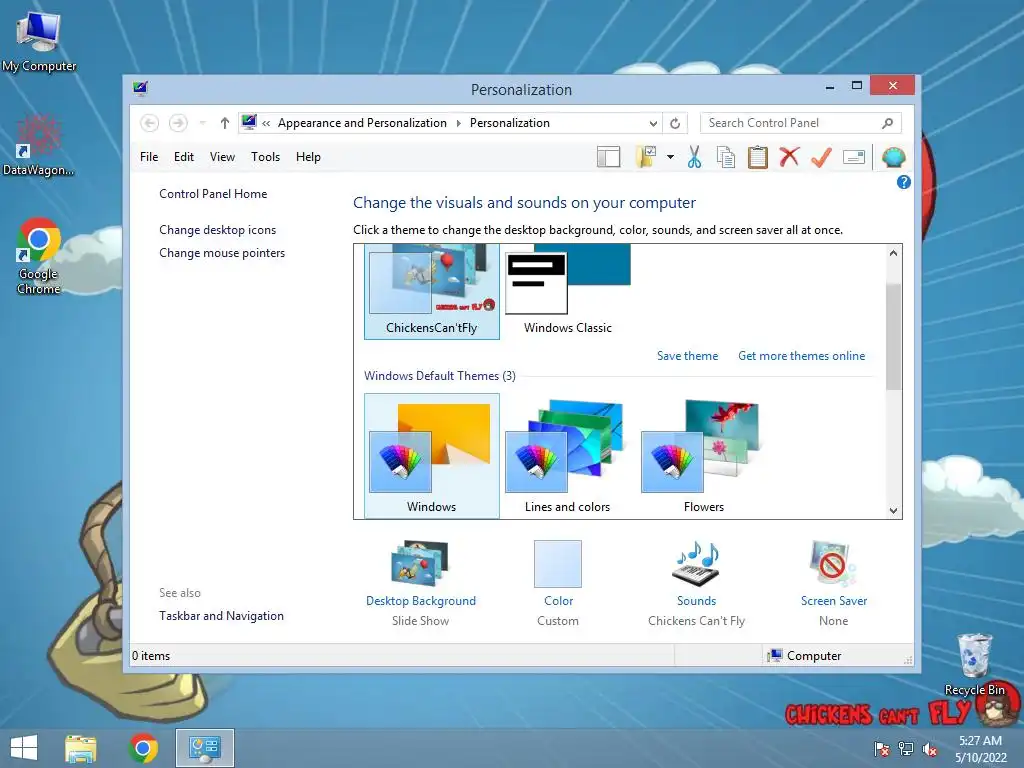The image size is (1024, 768).
Task: Open Chrome from the taskbar
Action: tap(143, 748)
